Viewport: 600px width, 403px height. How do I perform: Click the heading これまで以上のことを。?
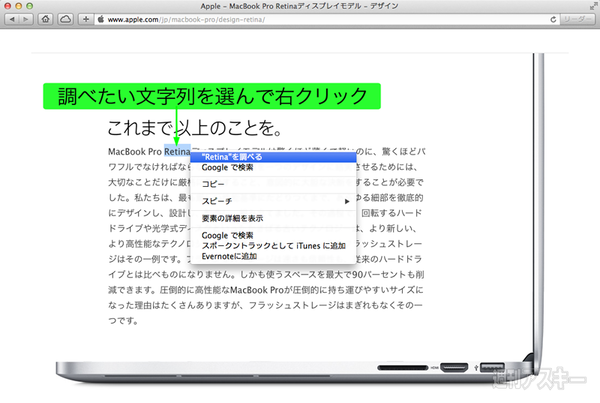pos(195,128)
